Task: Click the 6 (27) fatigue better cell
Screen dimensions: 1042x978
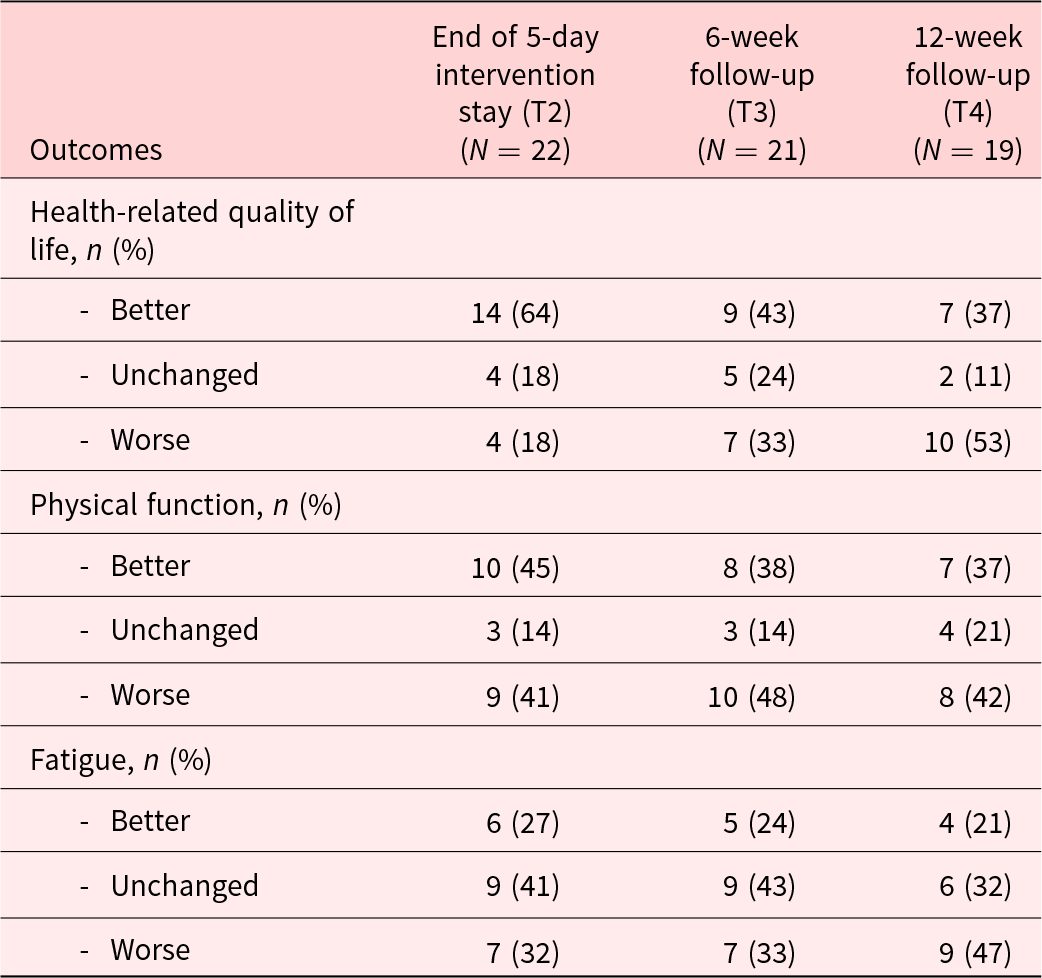Action: point(522,823)
